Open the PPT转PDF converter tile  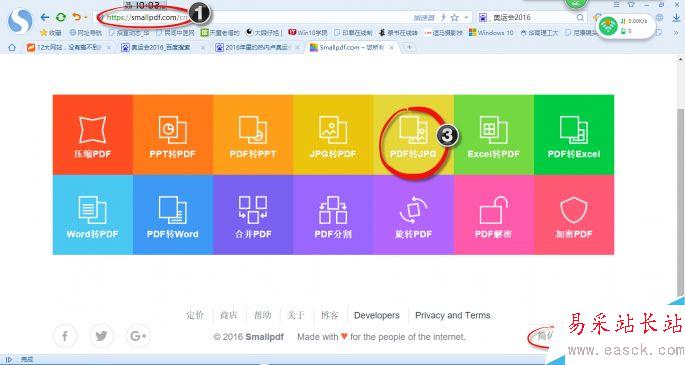coord(173,135)
